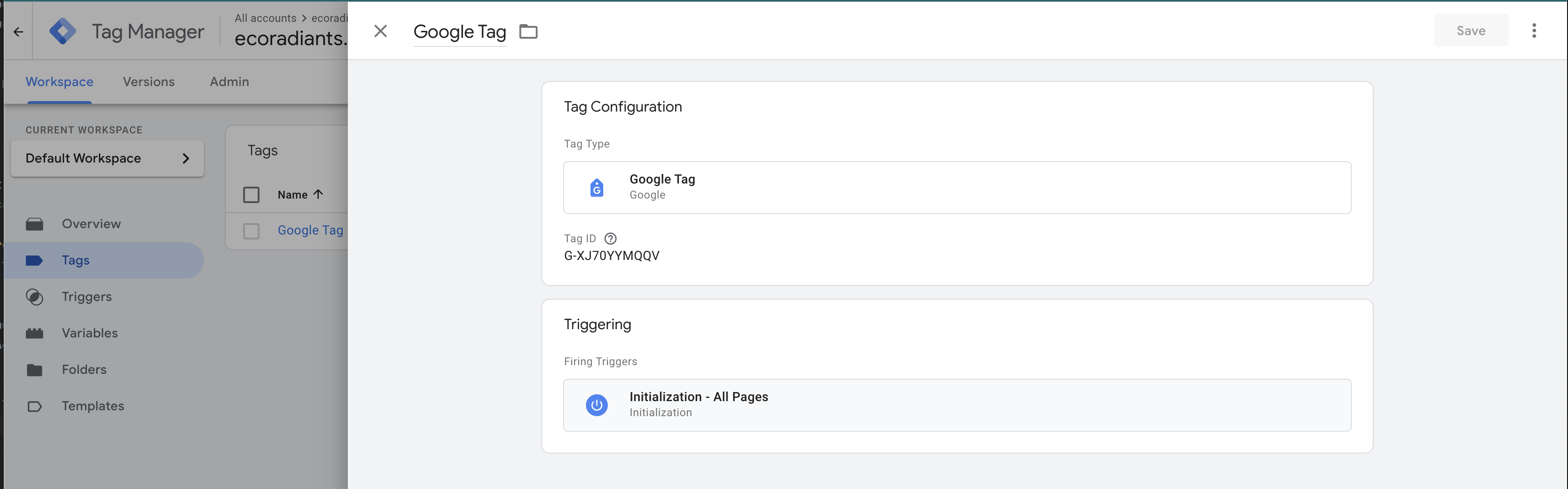
Task: Open Triggers in the sidebar
Action: (x=87, y=296)
